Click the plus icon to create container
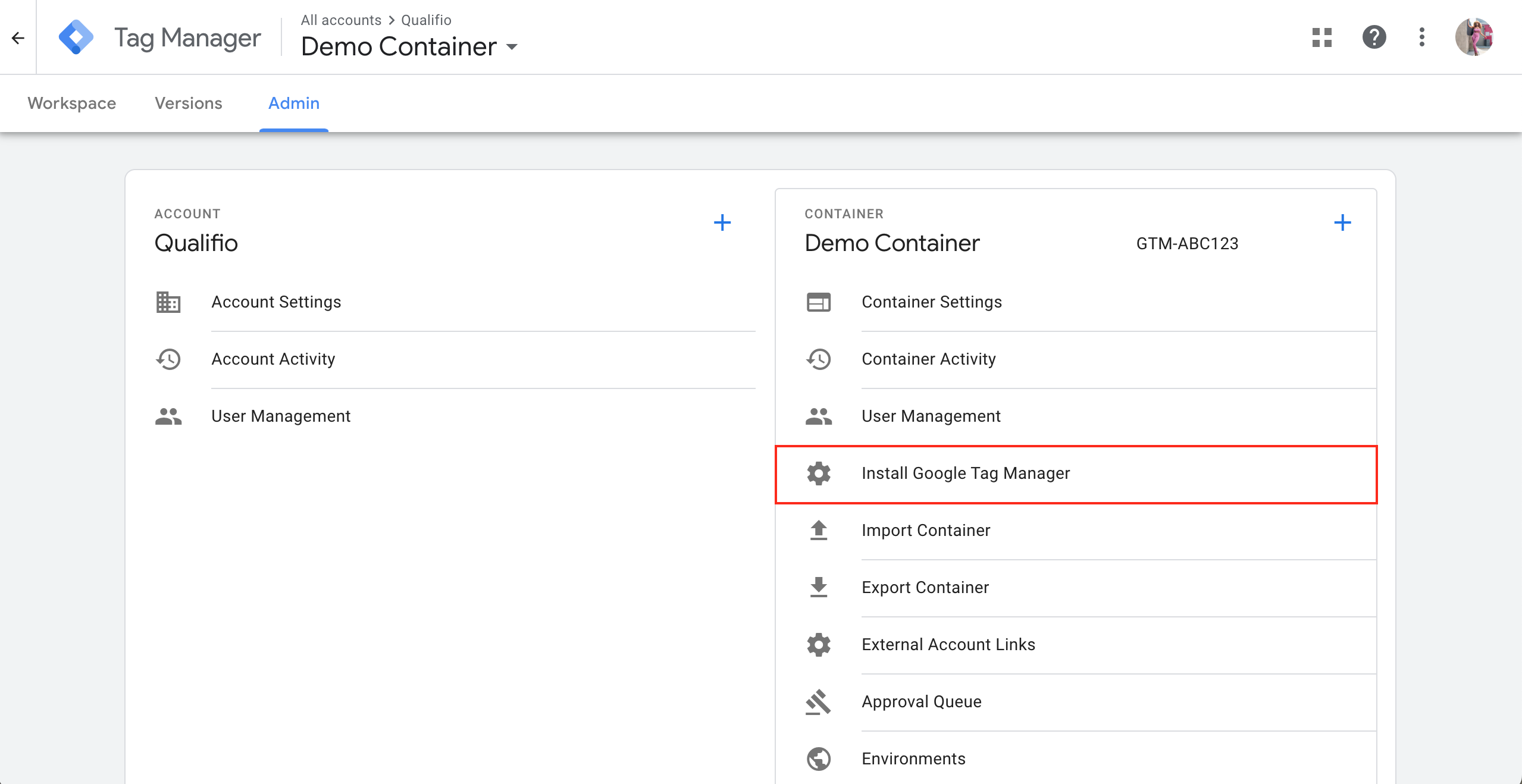This screenshot has width=1522, height=784. point(1342,222)
